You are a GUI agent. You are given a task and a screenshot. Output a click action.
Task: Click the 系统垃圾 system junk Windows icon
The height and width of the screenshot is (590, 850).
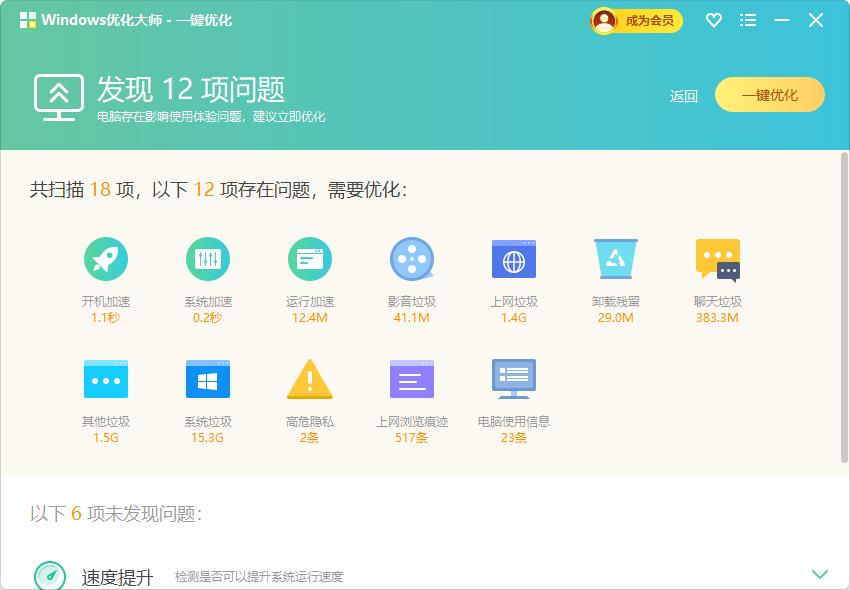pos(208,379)
